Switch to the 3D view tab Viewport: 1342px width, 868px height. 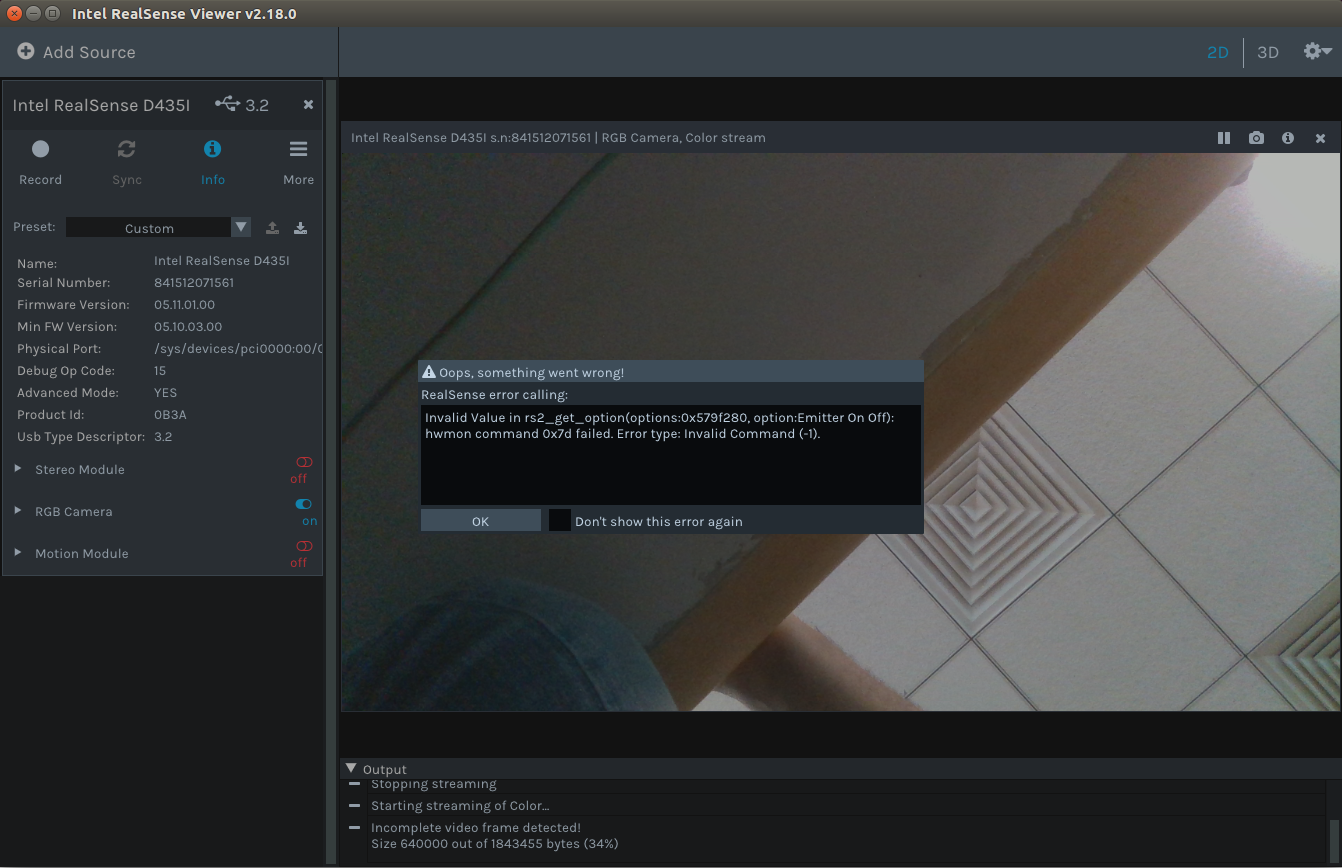[x=1267, y=51]
